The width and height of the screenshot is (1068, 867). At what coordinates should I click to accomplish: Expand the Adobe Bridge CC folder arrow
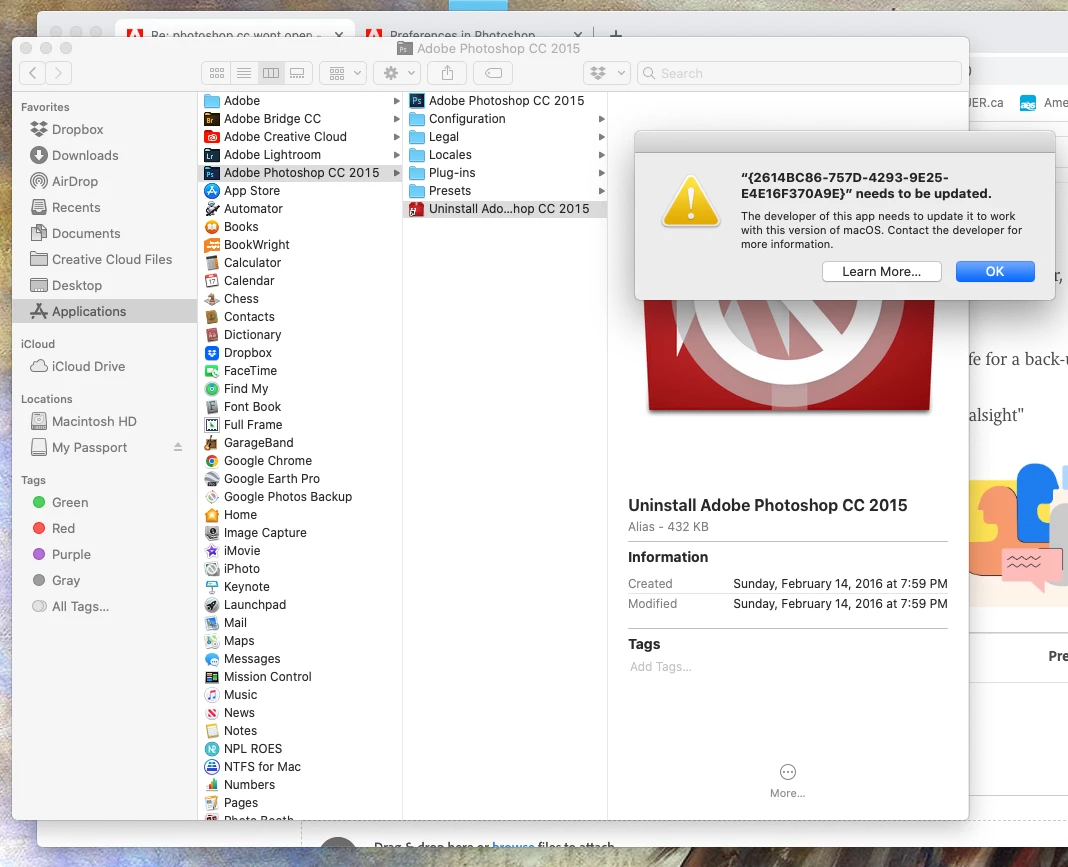[x=396, y=119]
